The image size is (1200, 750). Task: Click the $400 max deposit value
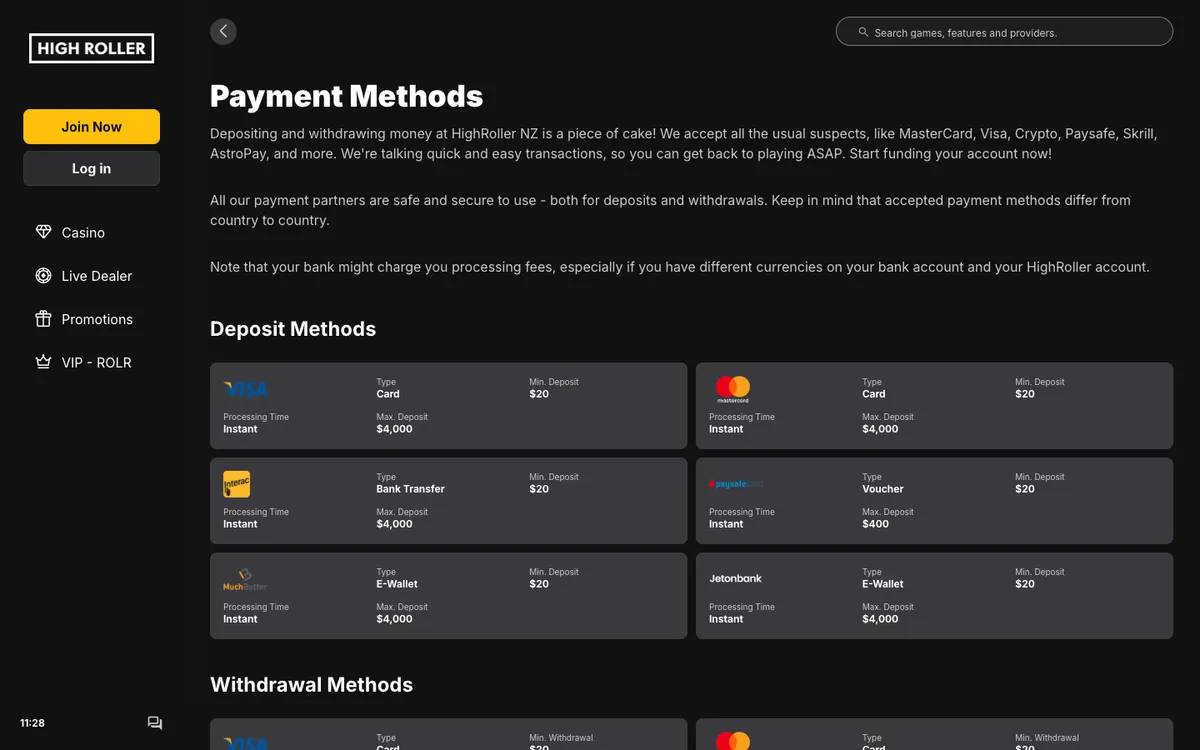pyautogui.click(x=875, y=524)
